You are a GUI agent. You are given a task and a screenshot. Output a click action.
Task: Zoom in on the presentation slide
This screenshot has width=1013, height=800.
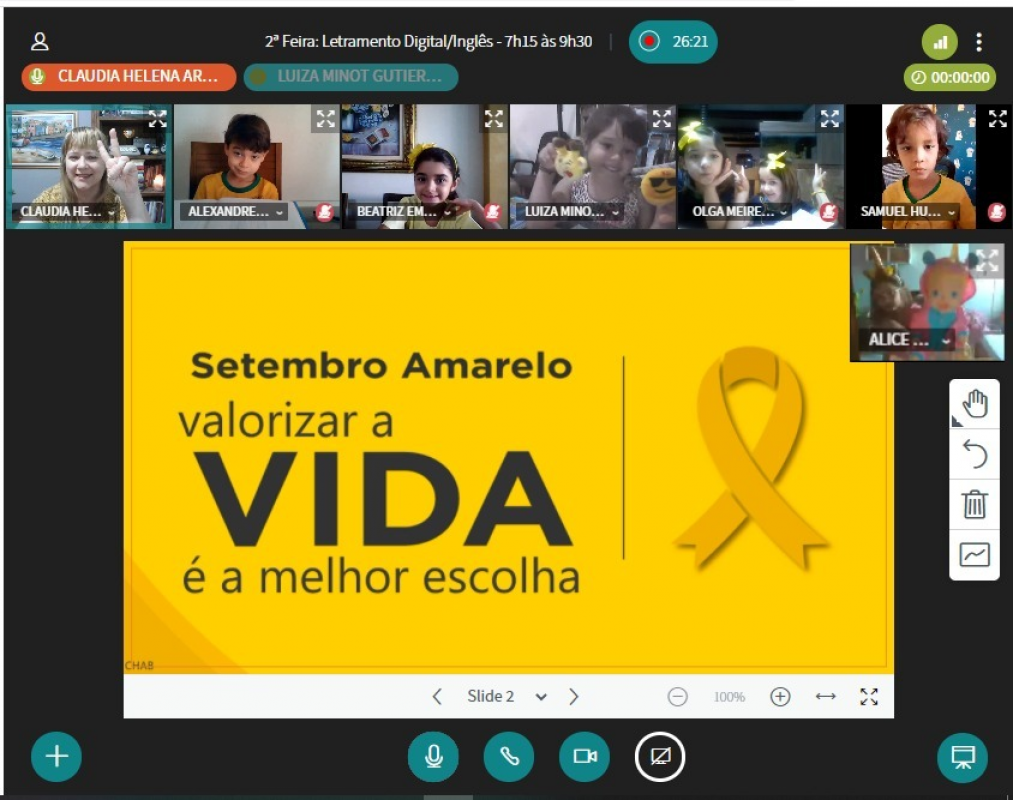[780, 697]
